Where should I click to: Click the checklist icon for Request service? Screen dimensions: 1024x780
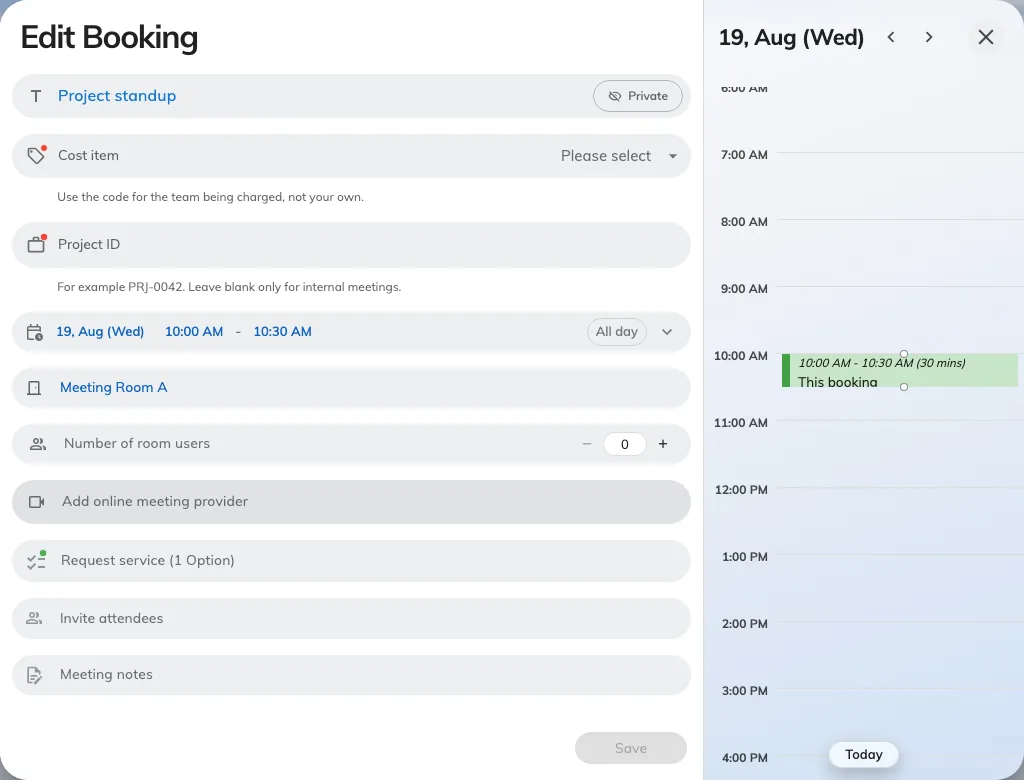coord(36,561)
